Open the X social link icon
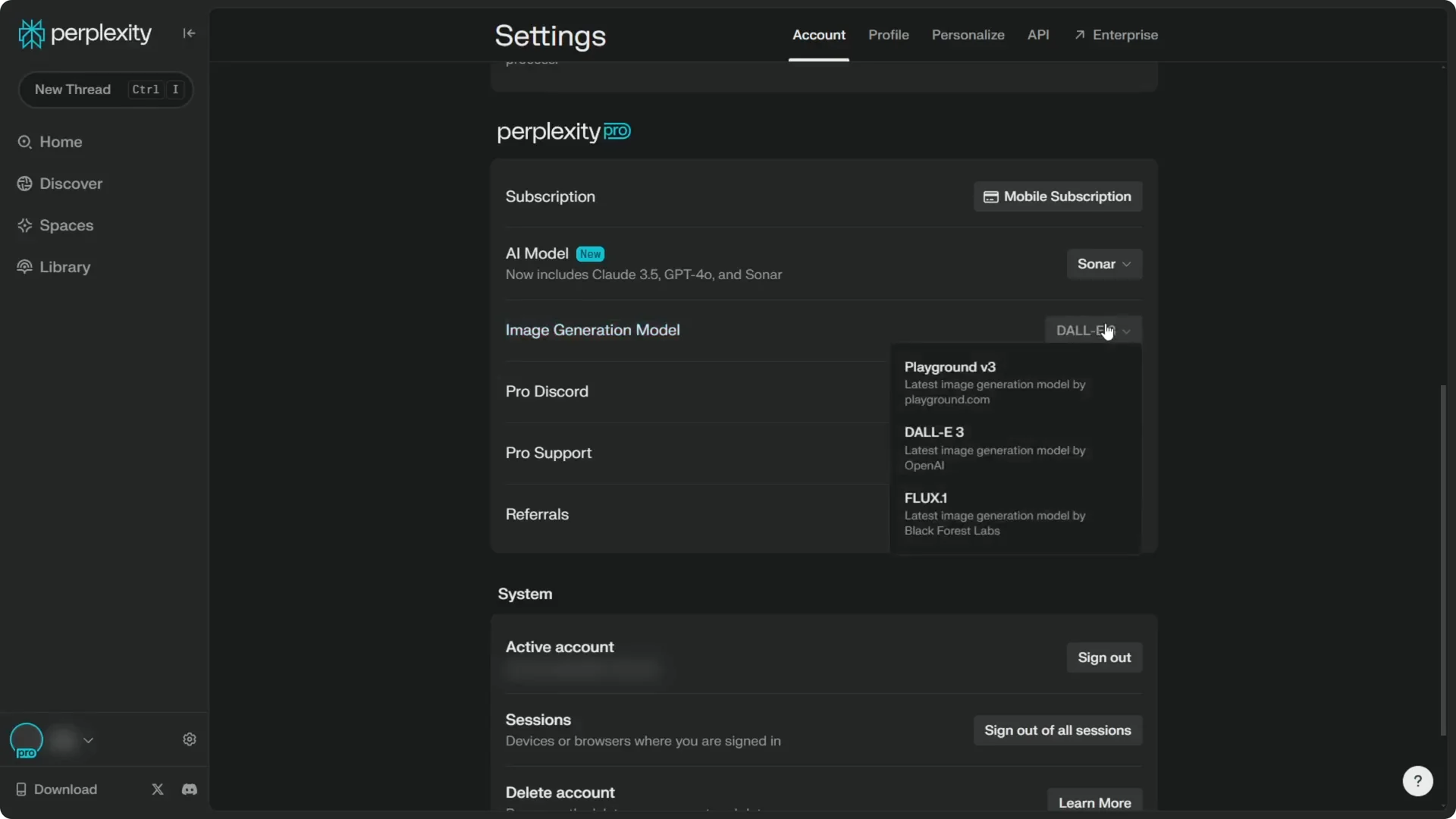This screenshot has height=819, width=1456. pyautogui.click(x=158, y=789)
